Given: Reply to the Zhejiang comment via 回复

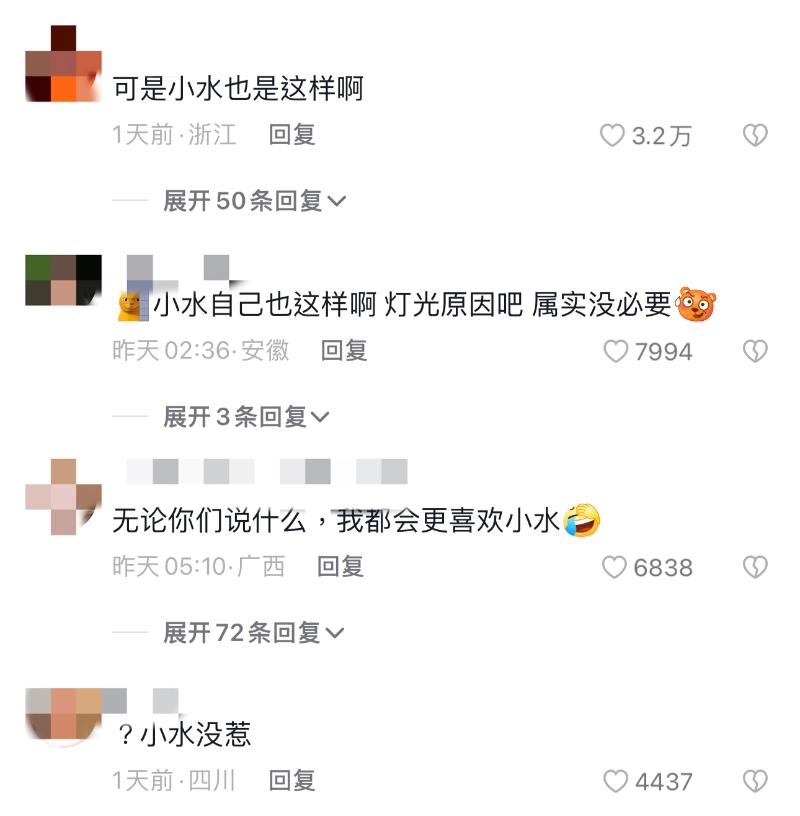Looking at the screenshot, I should pyautogui.click(x=292, y=135).
